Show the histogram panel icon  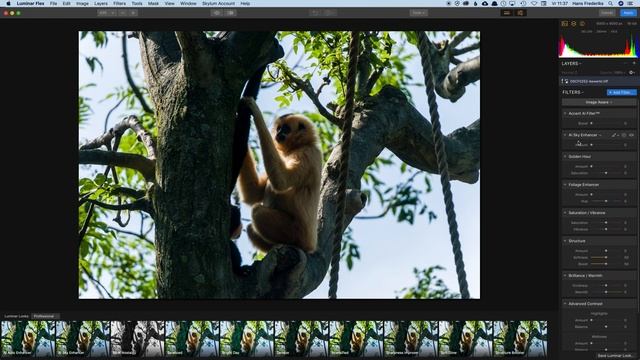coord(564,24)
